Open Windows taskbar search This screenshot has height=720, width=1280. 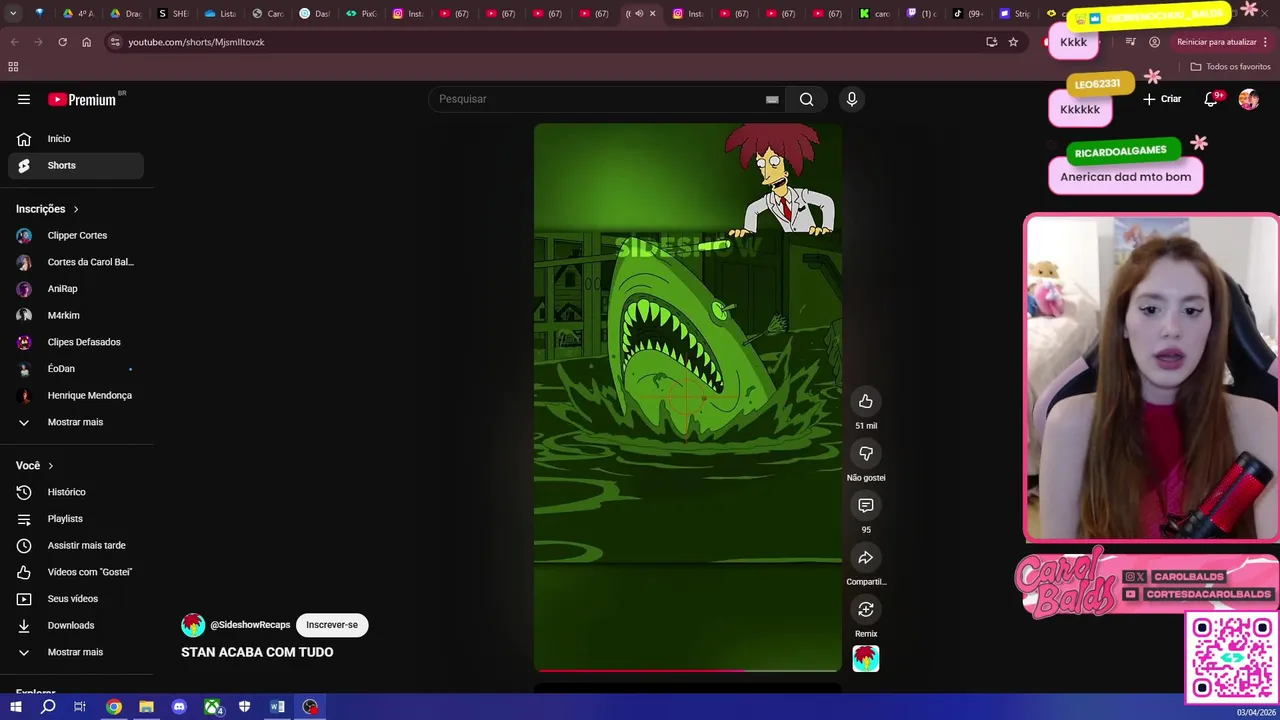point(48,707)
